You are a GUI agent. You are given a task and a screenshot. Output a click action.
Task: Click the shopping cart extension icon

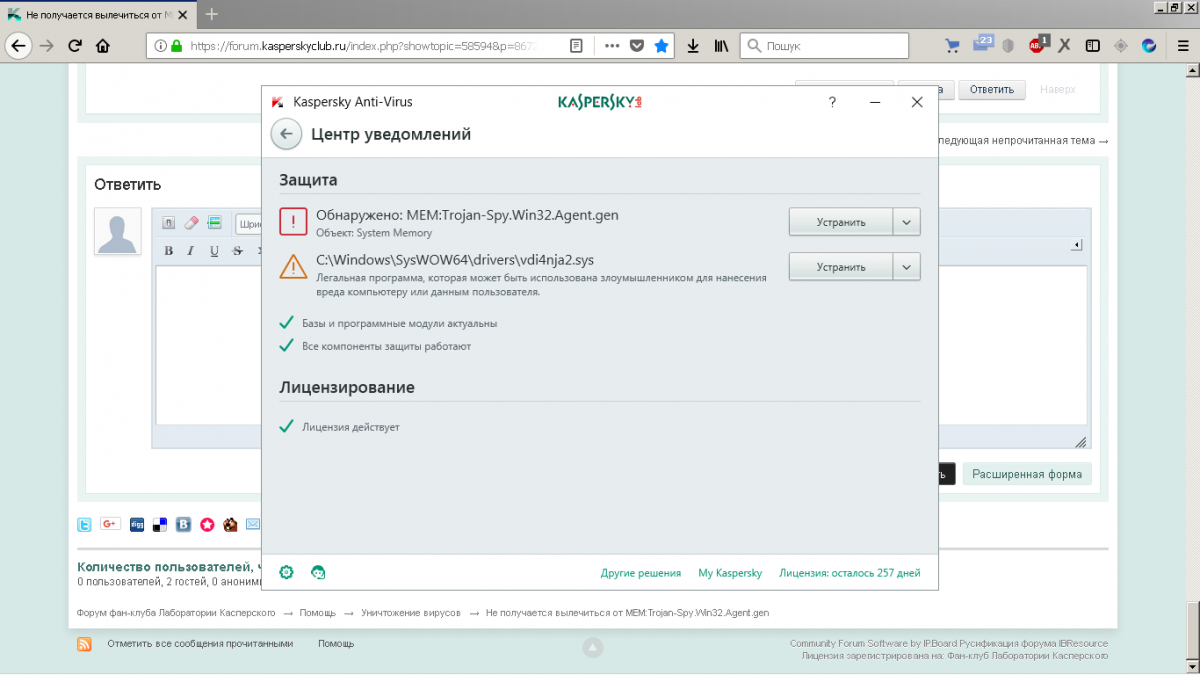coord(952,45)
